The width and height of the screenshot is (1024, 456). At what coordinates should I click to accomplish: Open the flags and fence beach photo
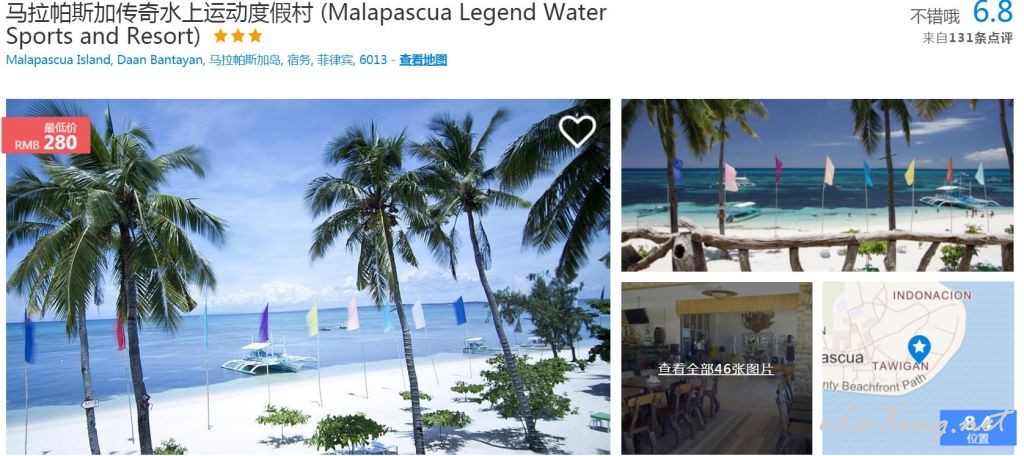point(818,185)
